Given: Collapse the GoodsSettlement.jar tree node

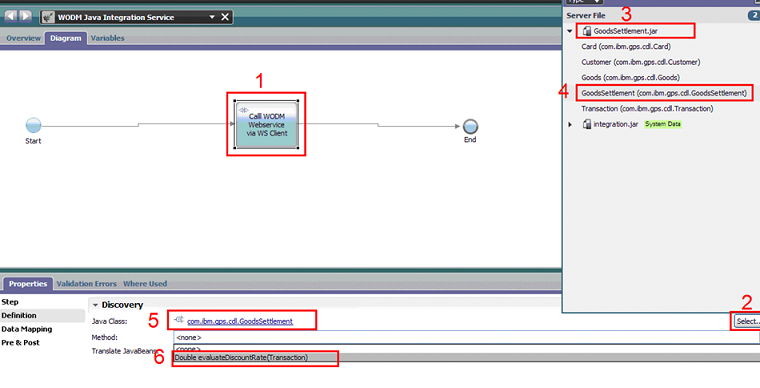Looking at the screenshot, I should click(x=570, y=31).
